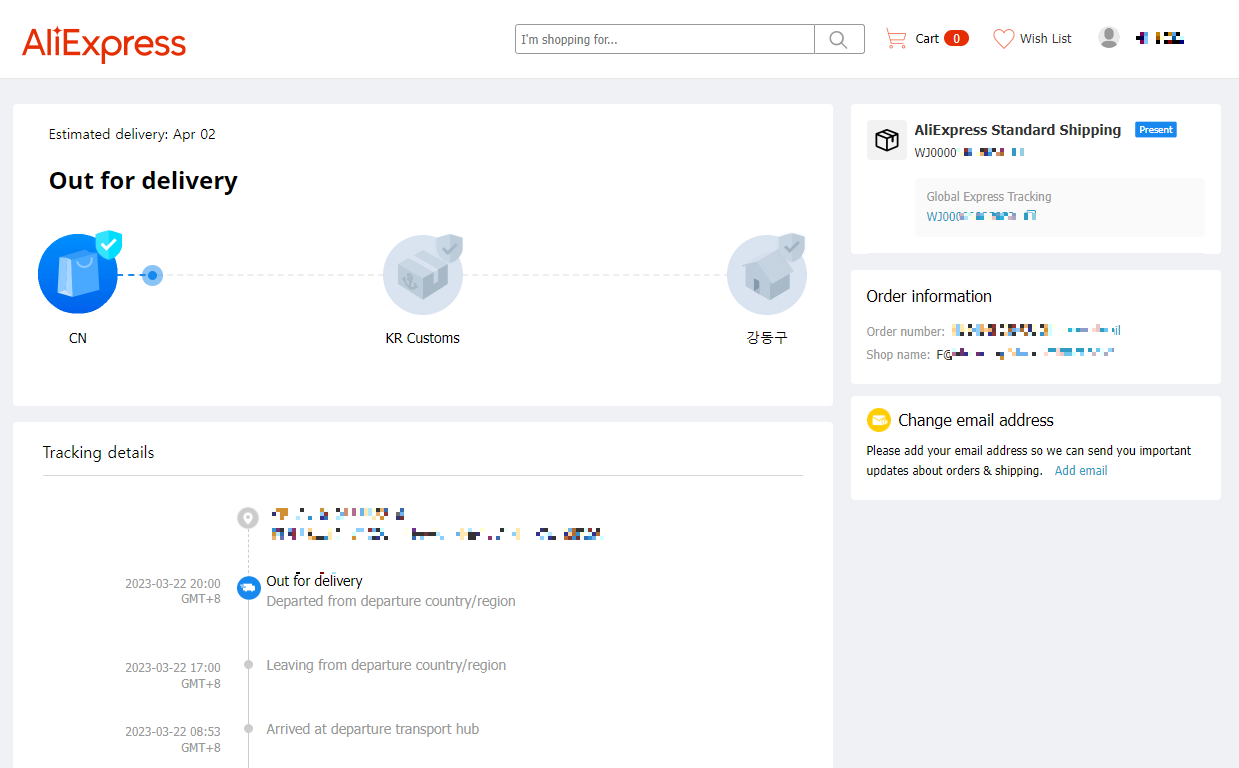Open the Cart link
1239x768 pixels.
[x=927, y=39]
